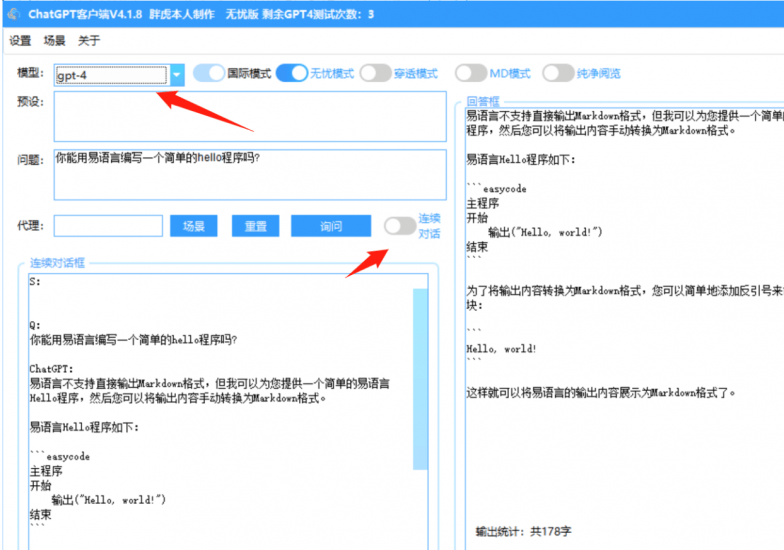The height and width of the screenshot is (550, 784).
Task: Open the 设置 menu
Action: [x=20, y=41]
